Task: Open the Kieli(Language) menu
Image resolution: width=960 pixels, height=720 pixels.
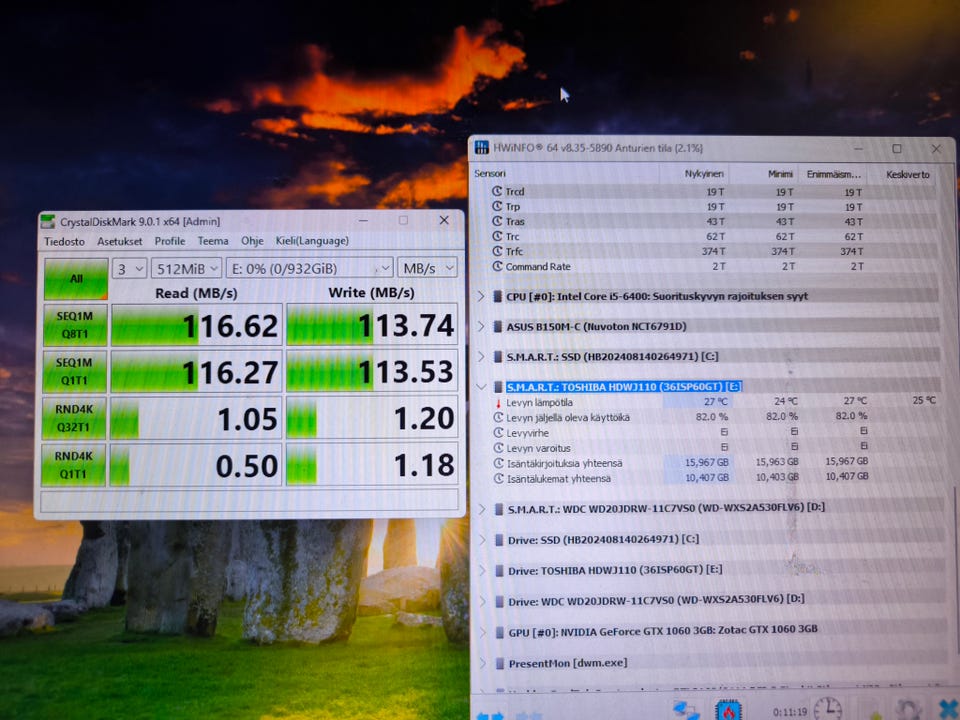Action: [x=312, y=241]
